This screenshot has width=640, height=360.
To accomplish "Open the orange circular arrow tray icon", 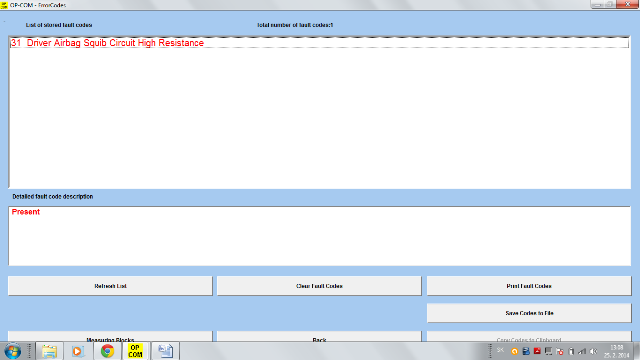I will (x=514, y=351).
